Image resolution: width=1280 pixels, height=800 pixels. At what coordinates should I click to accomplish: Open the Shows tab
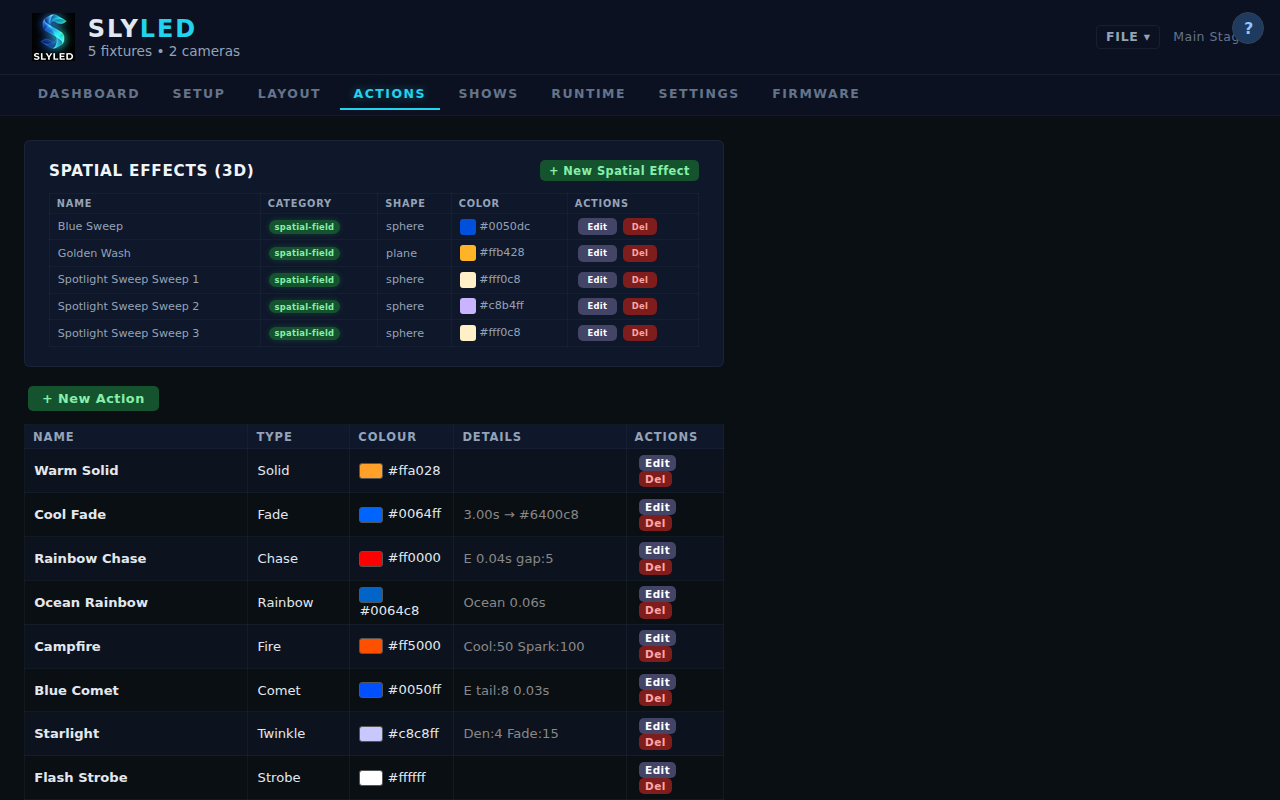[x=488, y=93]
